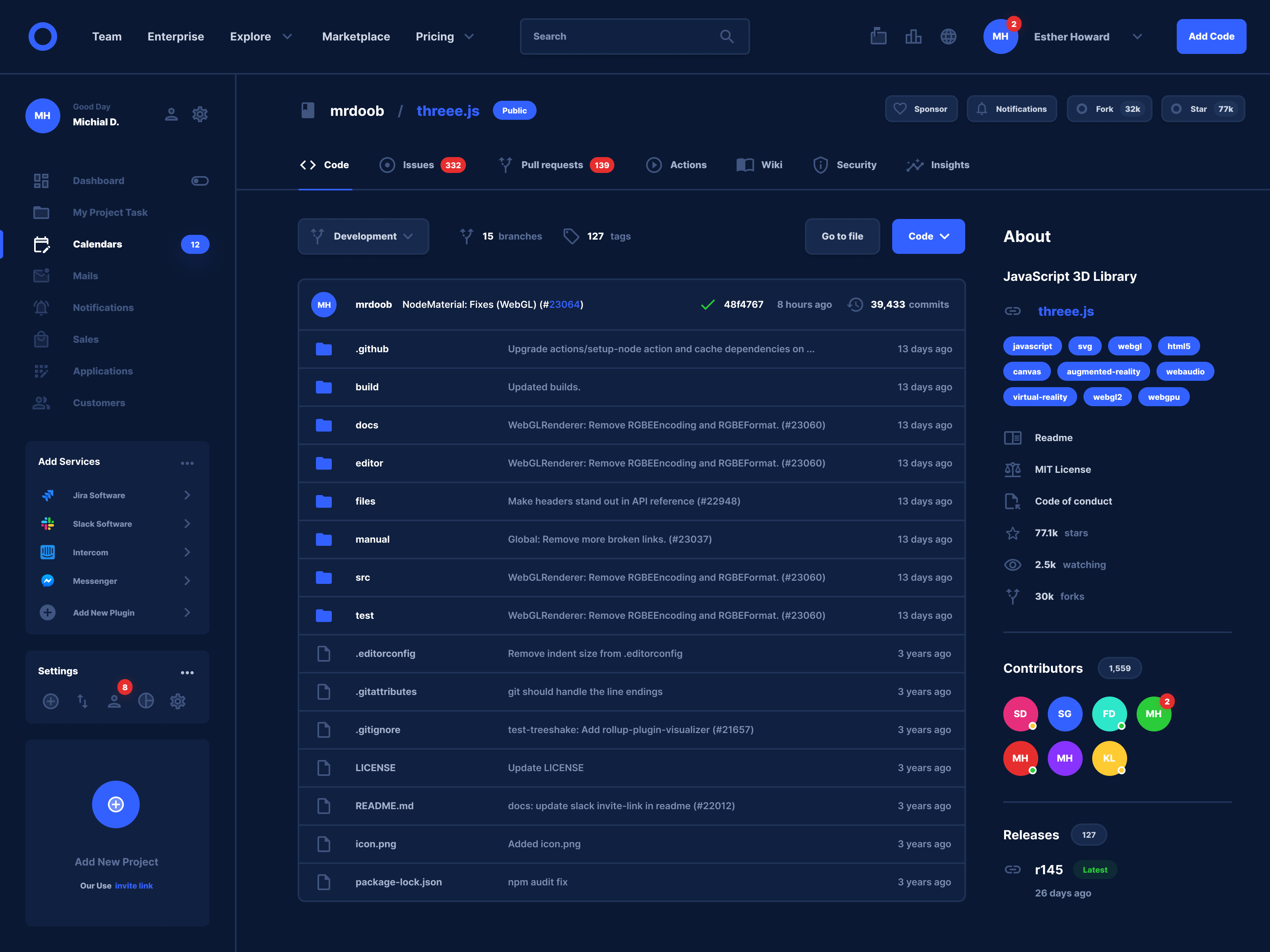Toggle Star on the repository
The width and height of the screenshot is (1270, 952).
pyautogui.click(x=1203, y=109)
